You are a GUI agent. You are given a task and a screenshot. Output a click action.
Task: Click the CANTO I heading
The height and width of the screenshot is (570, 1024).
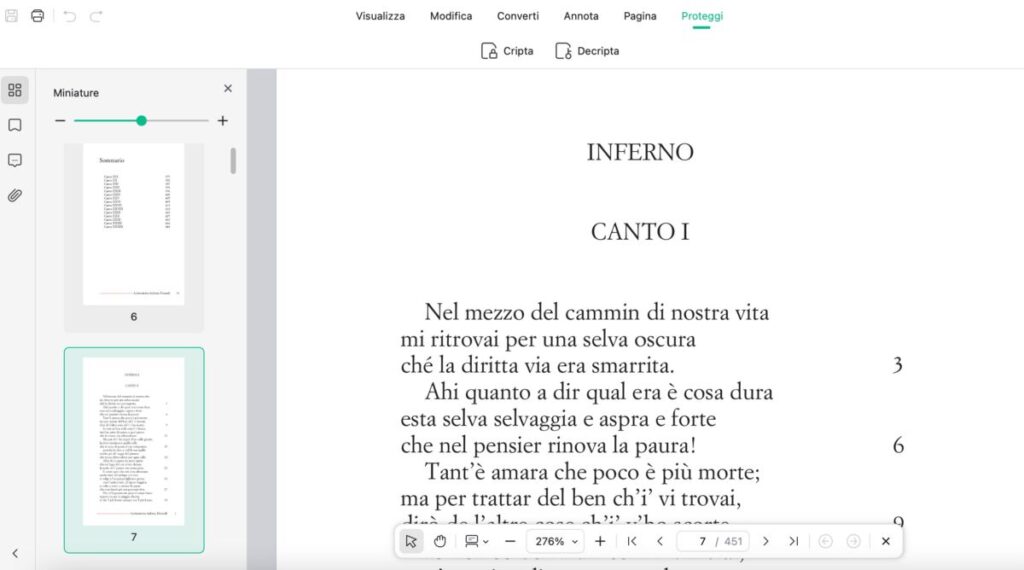coord(640,232)
